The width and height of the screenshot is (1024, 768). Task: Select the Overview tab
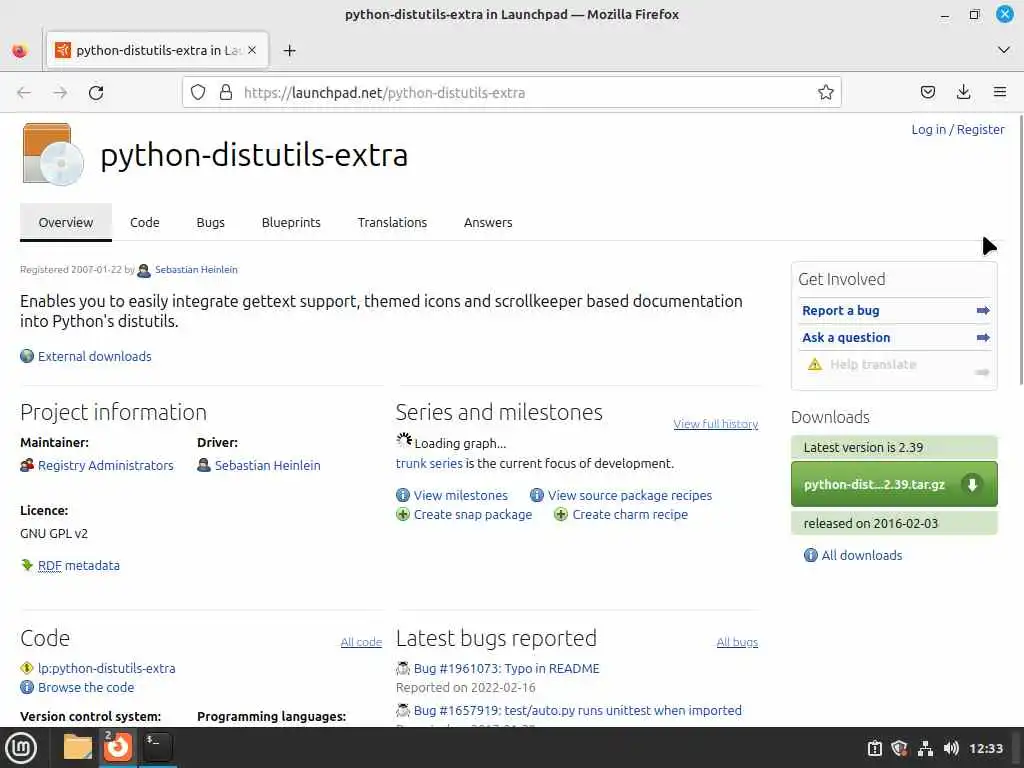(x=65, y=223)
